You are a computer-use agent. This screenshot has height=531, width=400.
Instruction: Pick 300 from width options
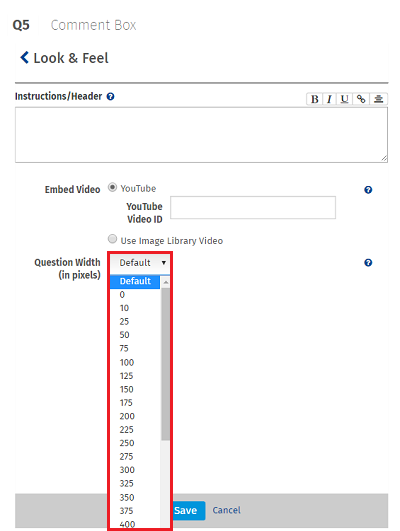pos(135,470)
